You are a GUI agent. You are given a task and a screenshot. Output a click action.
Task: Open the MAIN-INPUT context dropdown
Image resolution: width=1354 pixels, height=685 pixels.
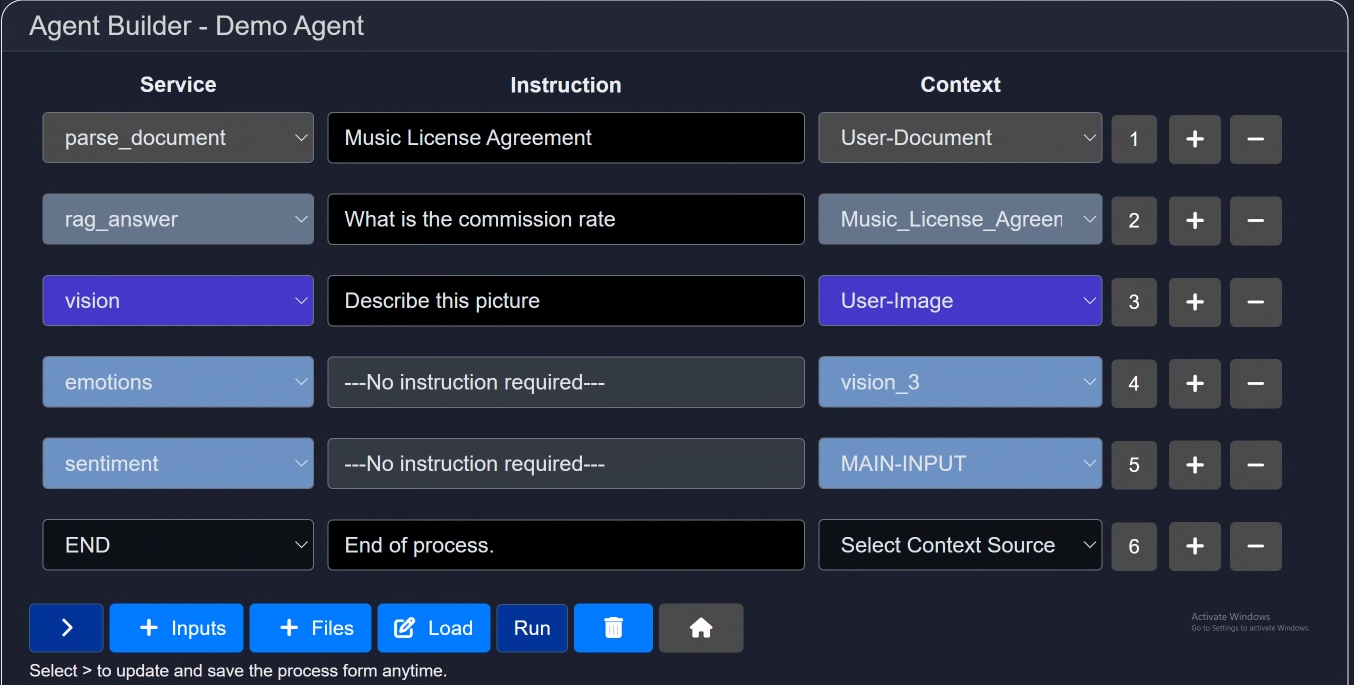960,464
